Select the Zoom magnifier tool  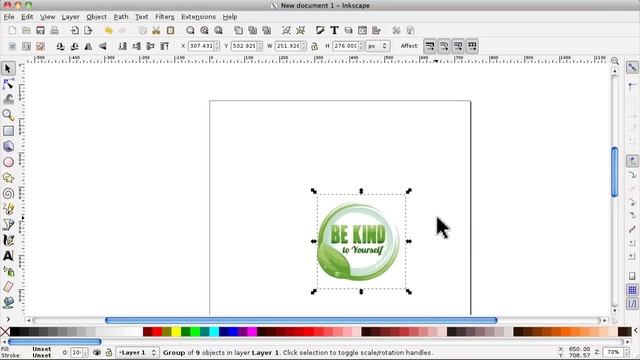pos(8,115)
